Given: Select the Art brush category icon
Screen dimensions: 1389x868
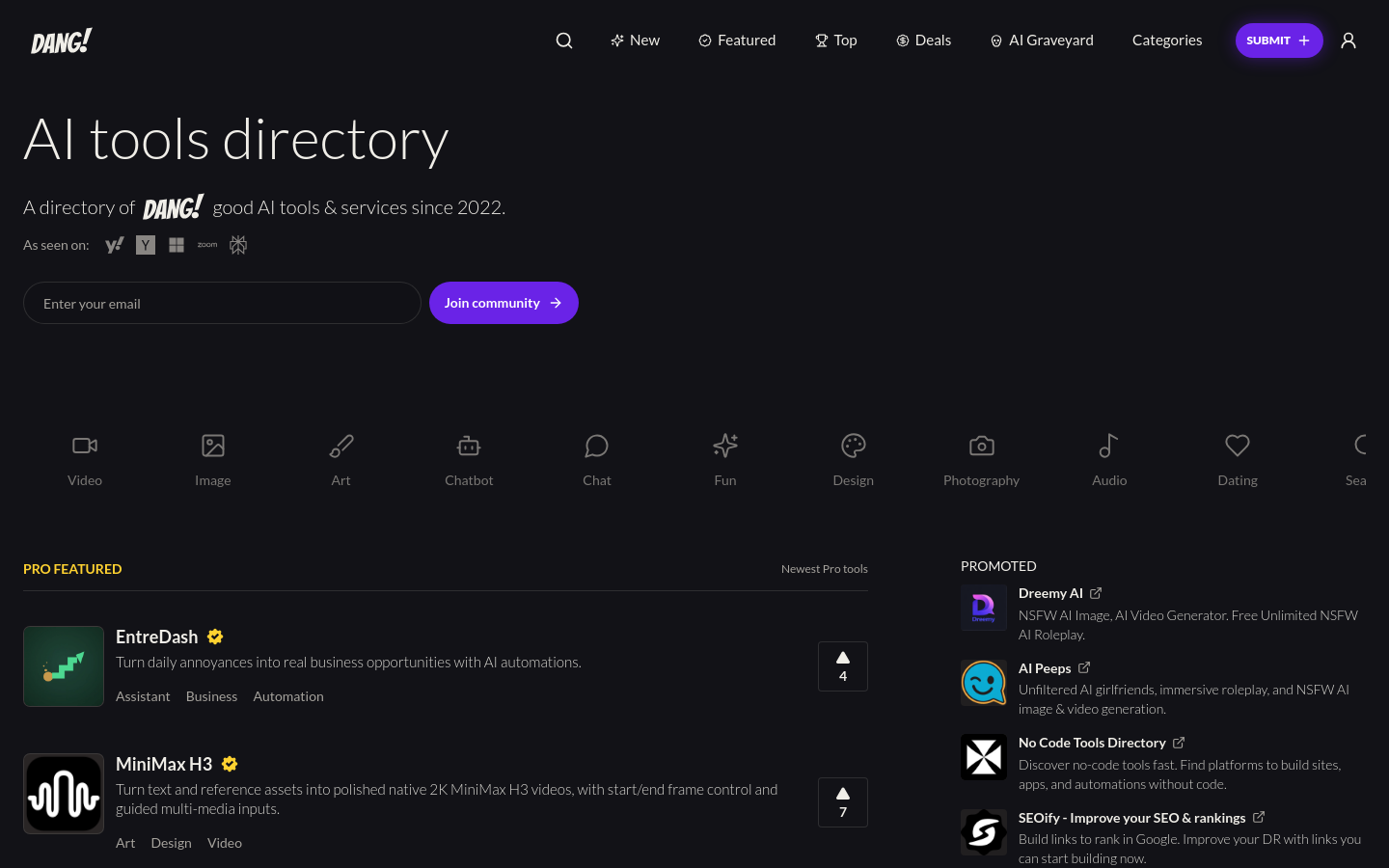Looking at the screenshot, I should [341, 446].
